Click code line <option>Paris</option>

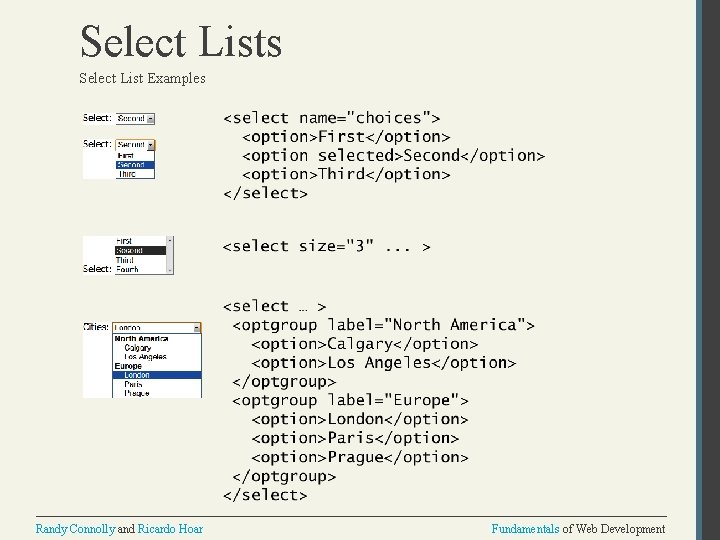pyautogui.click(x=355, y=438)
